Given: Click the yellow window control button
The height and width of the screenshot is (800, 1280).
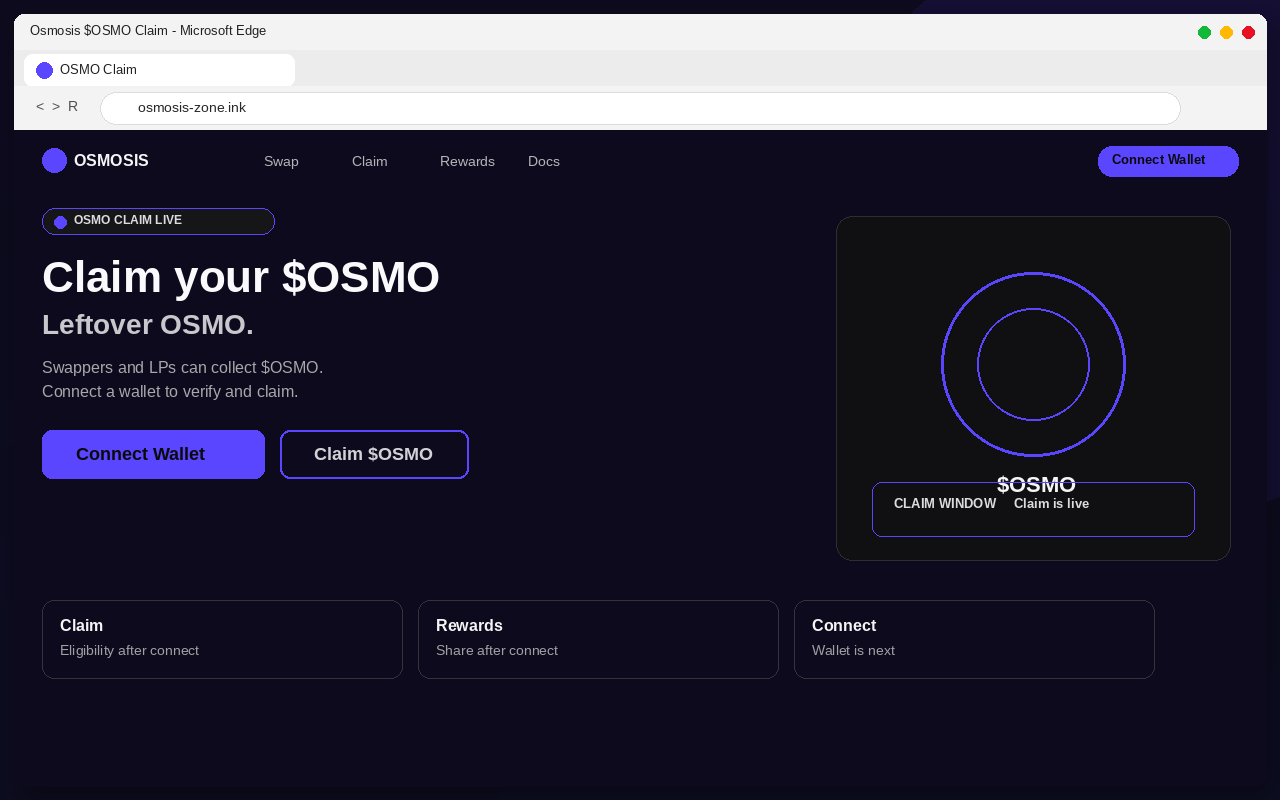Looking at the screenshot, I should pyautogui.click(x=1226, y=32).
